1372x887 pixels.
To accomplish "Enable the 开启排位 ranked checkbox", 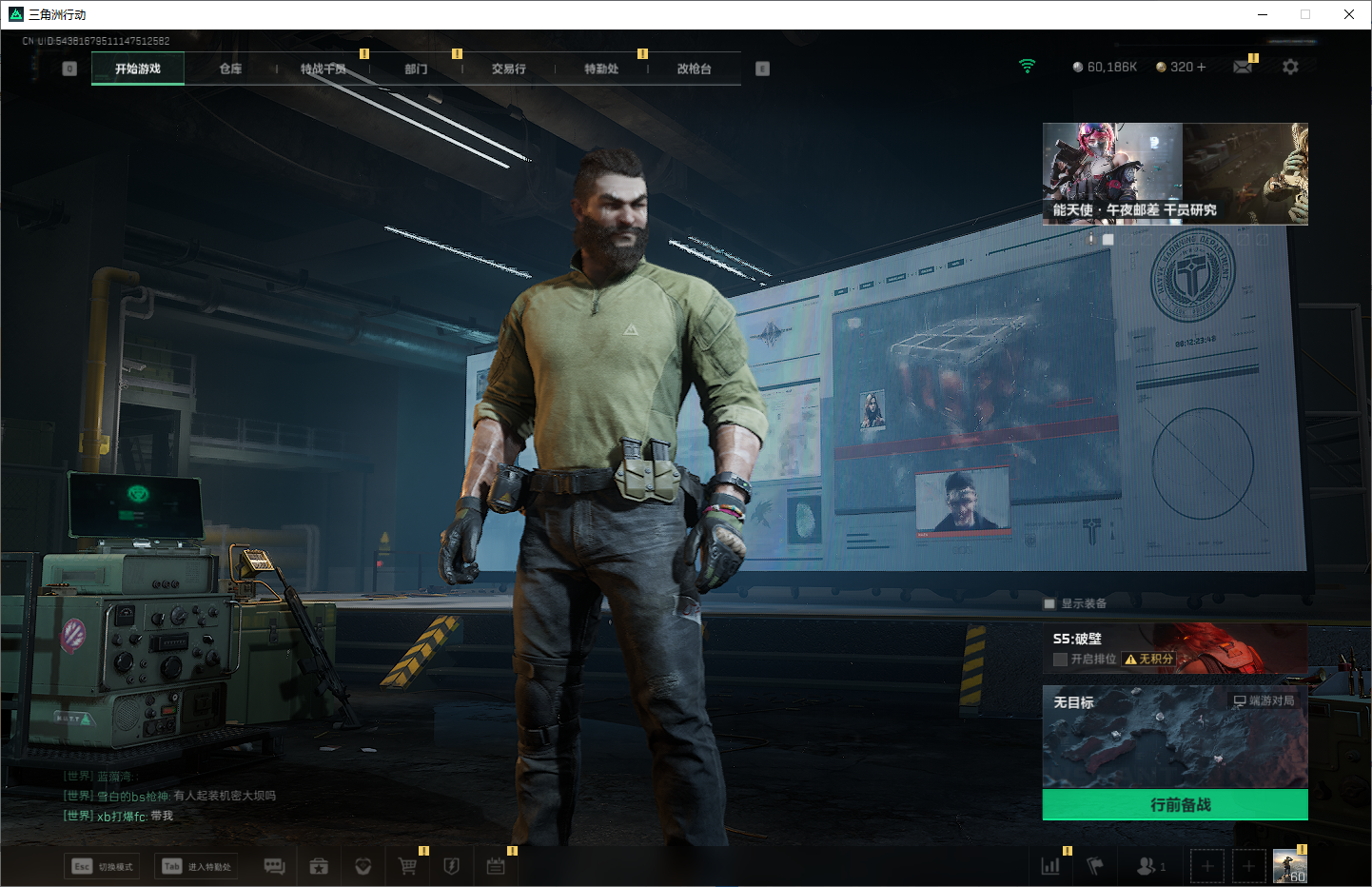I will tap(1060, 659).
